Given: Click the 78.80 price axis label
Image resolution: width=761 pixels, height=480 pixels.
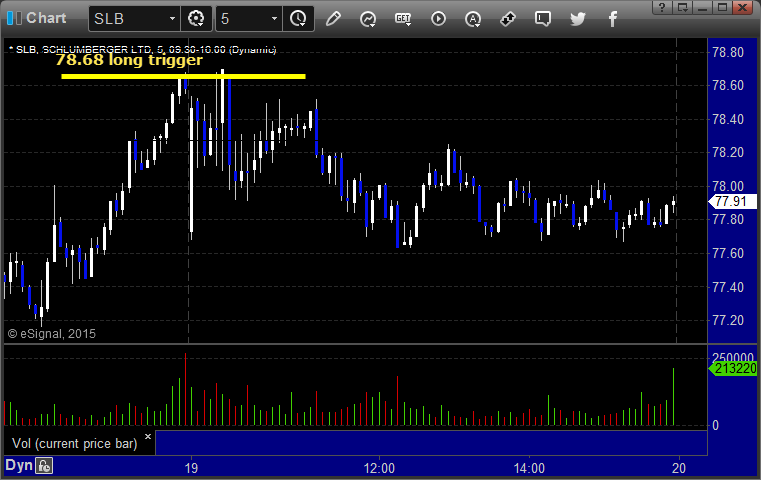Looking at the screenshot, I should coord(728,52).
